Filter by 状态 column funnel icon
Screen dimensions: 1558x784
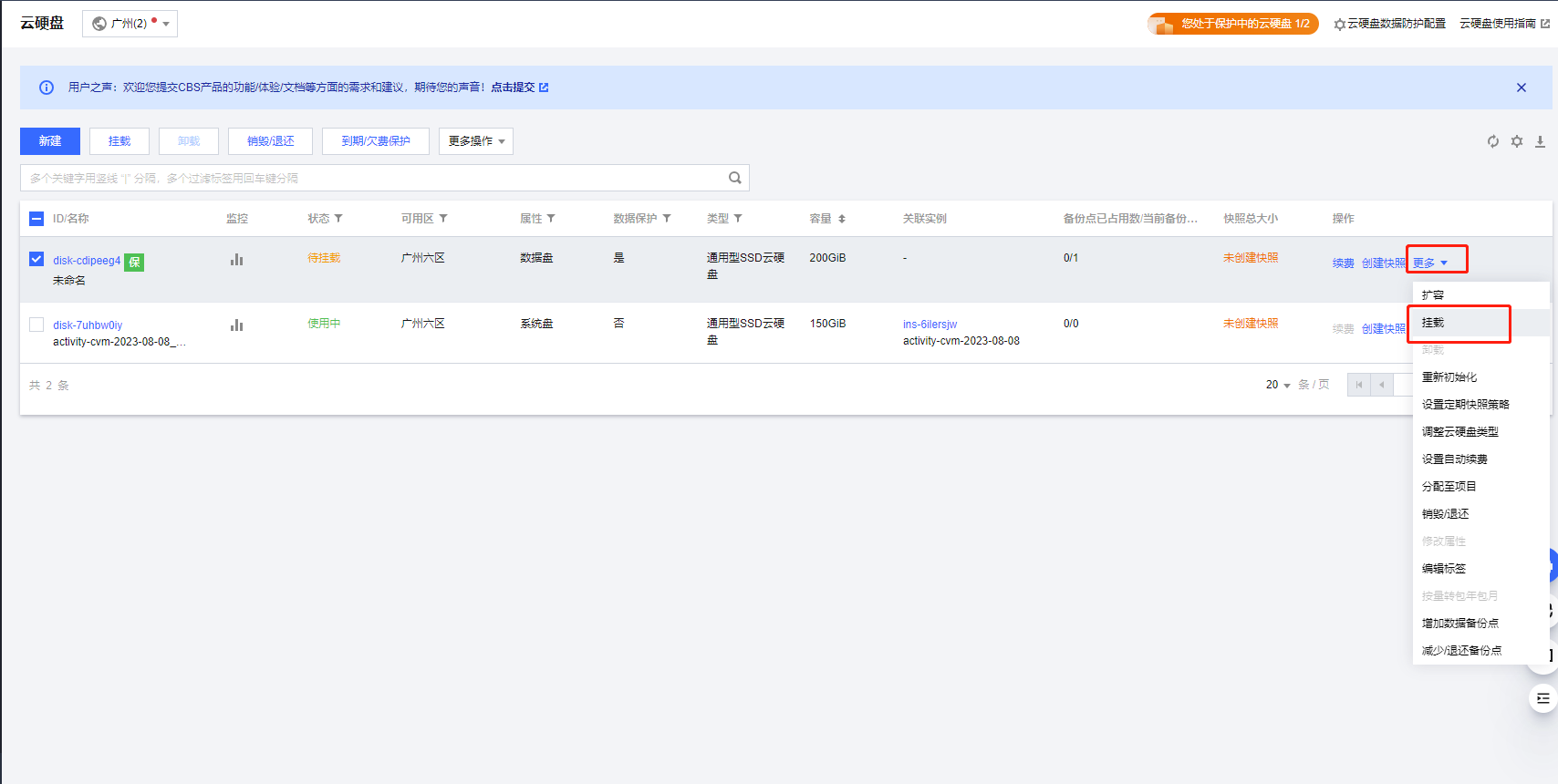[x=338, y=219]
